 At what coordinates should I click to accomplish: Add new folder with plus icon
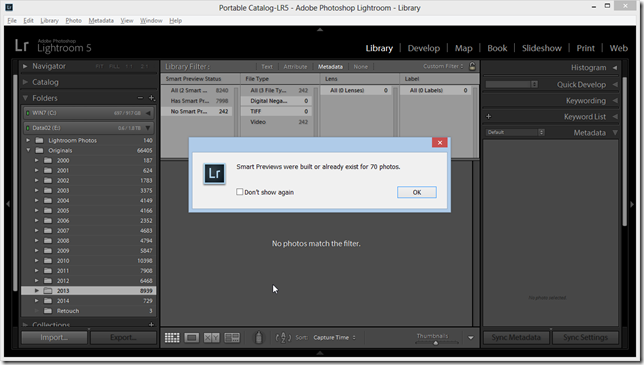151,98
